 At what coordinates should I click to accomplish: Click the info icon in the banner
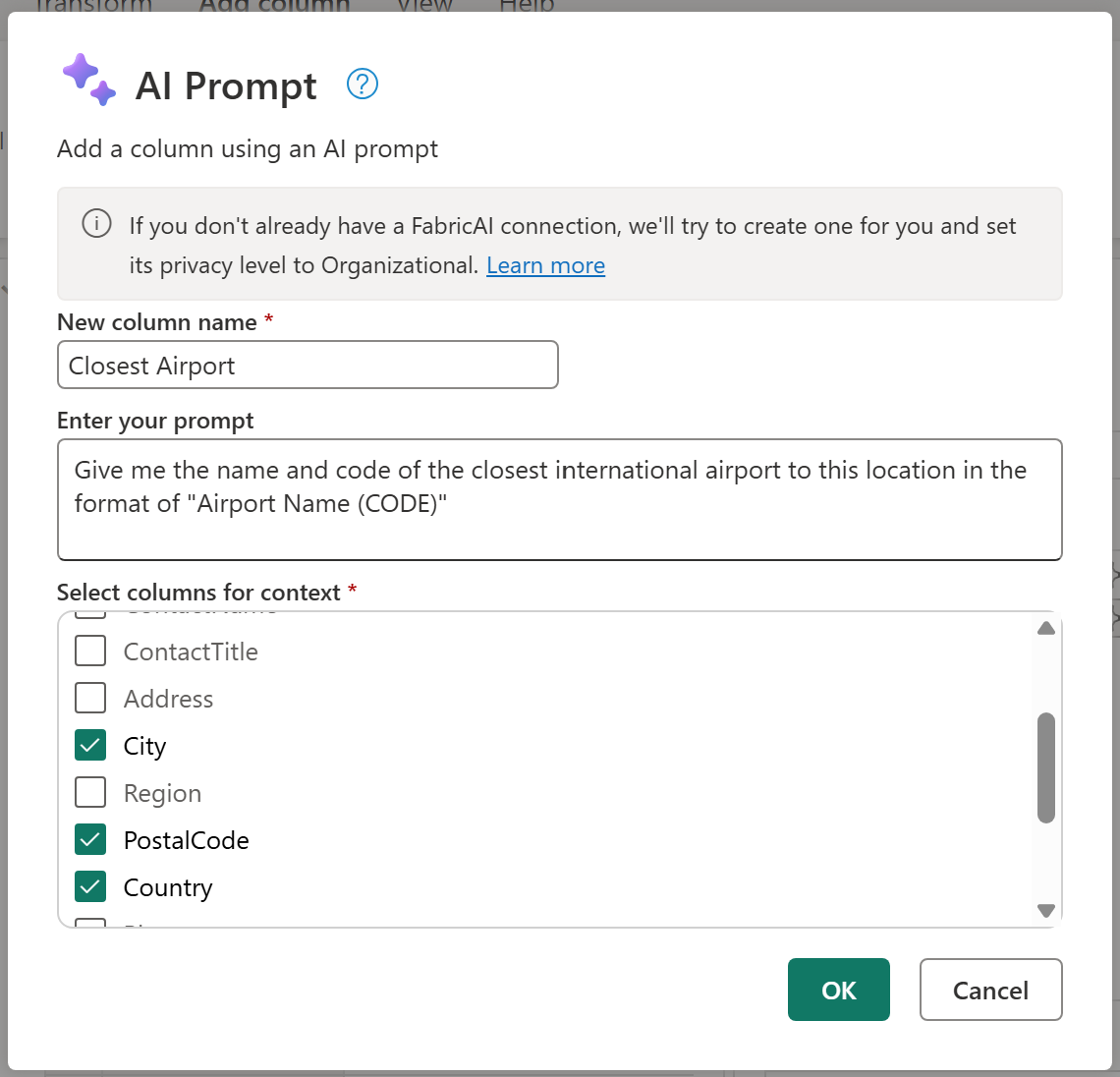(96, 223)
